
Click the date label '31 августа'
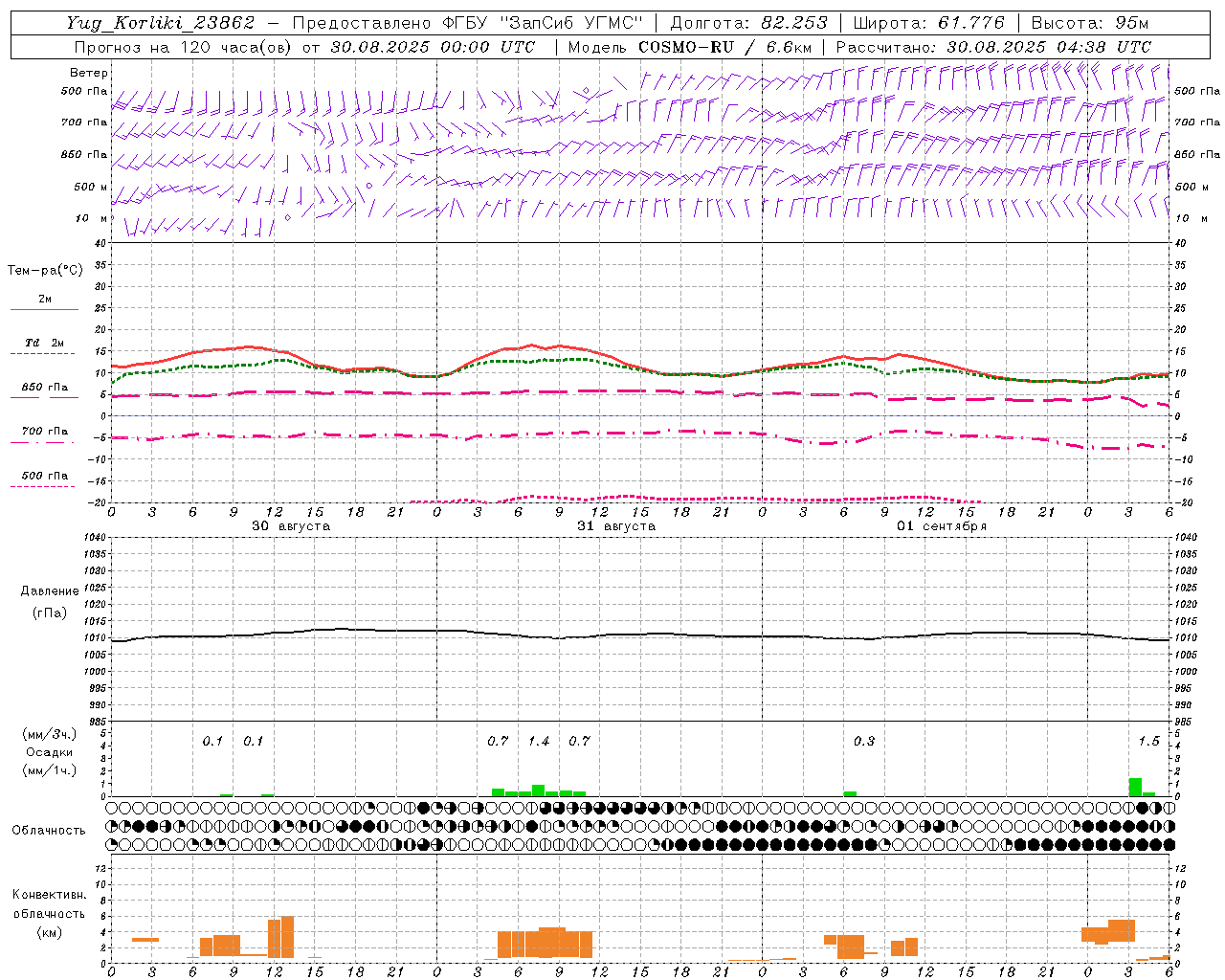616,526
